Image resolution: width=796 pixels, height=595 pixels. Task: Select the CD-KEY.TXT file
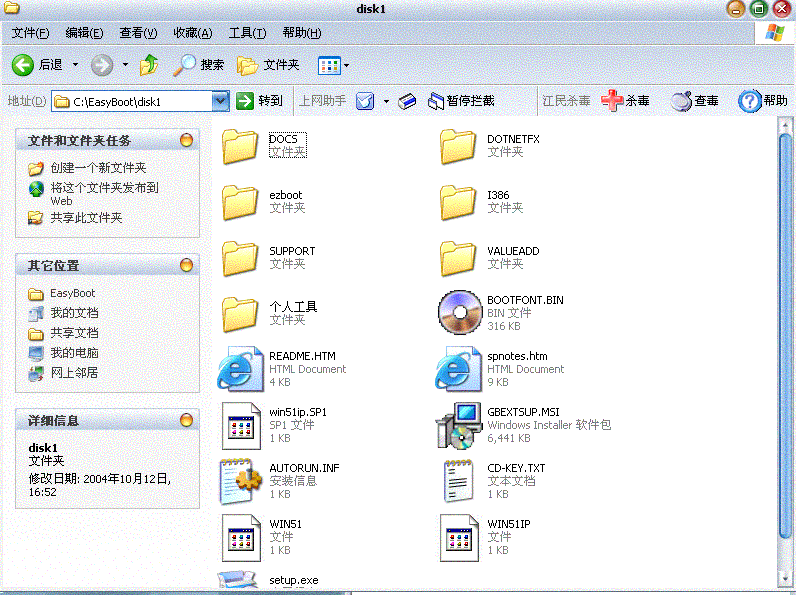(x=492, y=481)
